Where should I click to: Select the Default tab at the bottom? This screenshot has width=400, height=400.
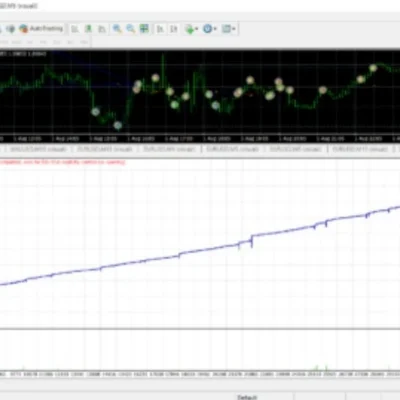[x=247, y=397]
